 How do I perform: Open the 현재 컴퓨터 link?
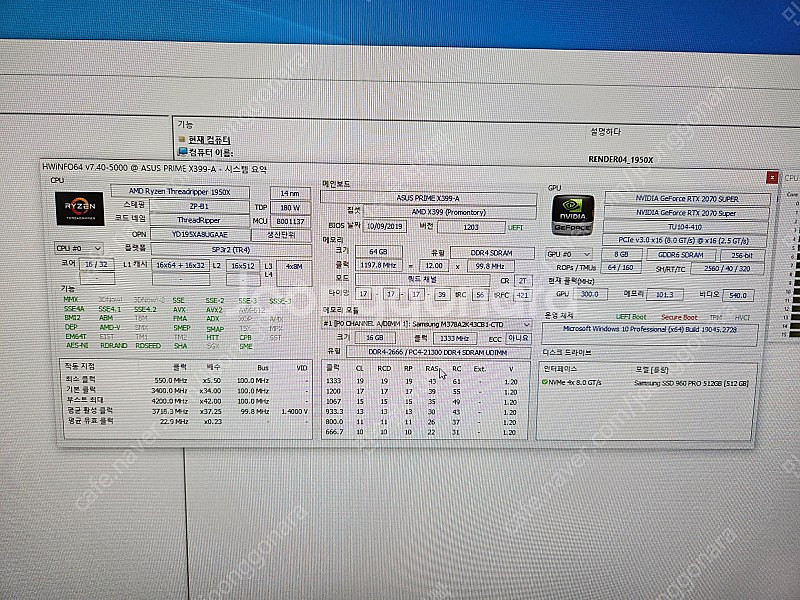click(209, 139)
